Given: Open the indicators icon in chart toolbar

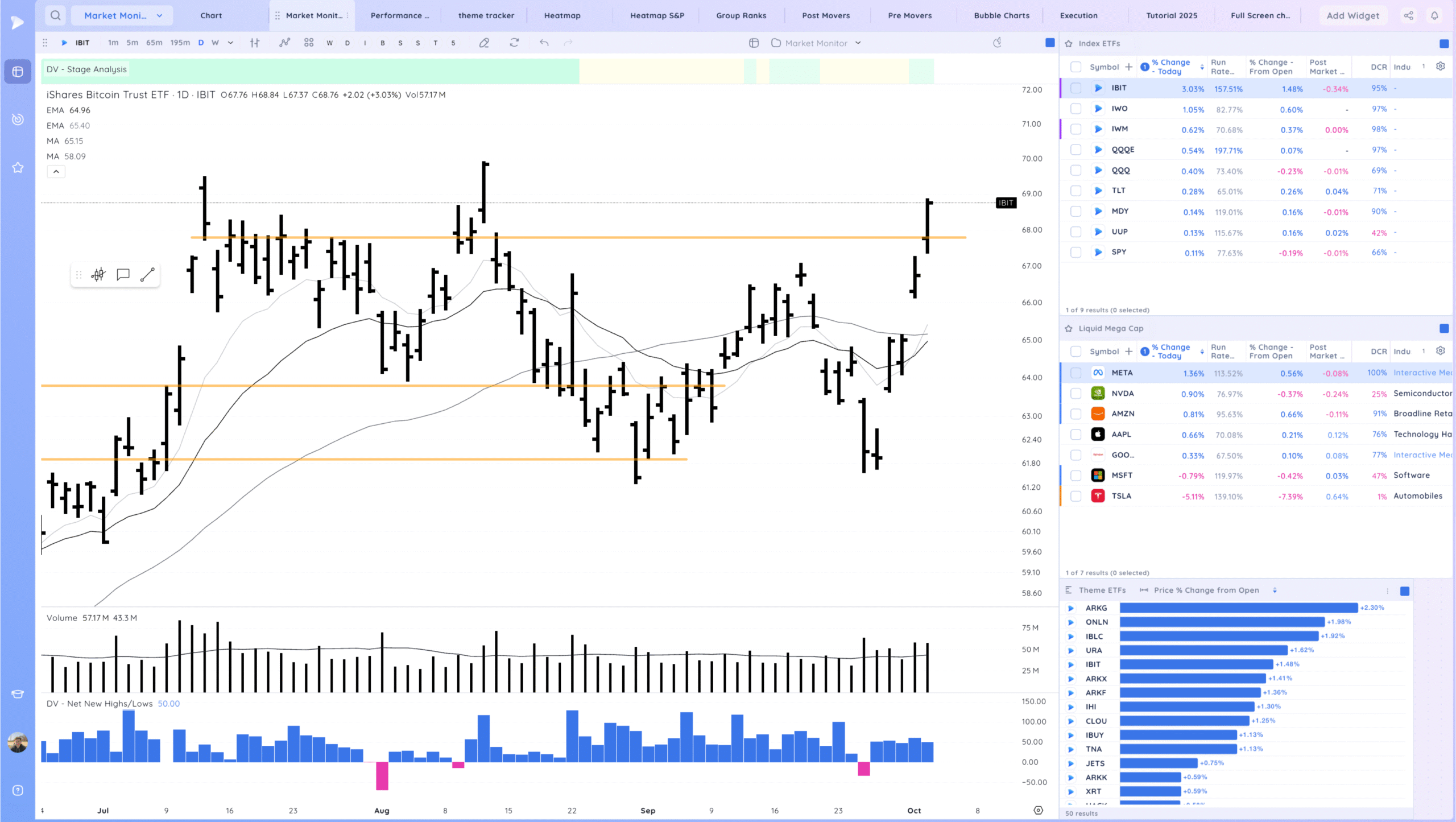Looking at the screenshot, I should (x=284, y=43).
